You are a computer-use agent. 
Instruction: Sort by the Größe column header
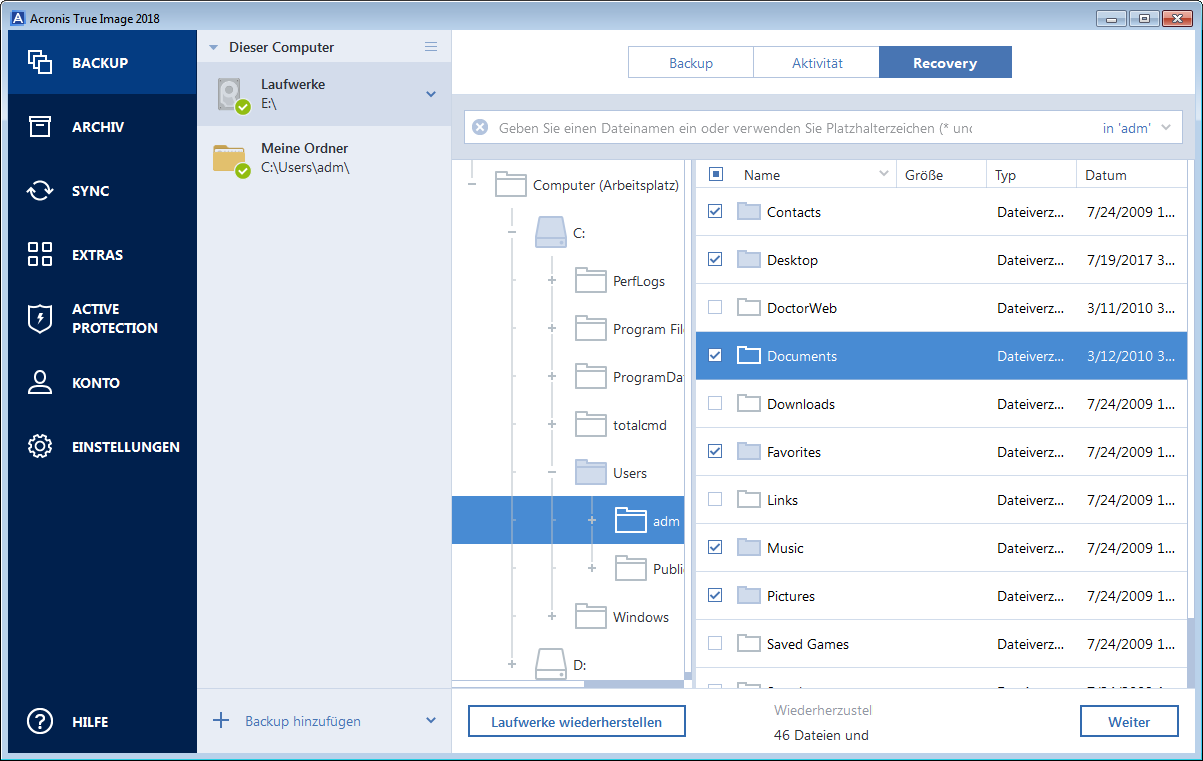[x=941, y=174]
